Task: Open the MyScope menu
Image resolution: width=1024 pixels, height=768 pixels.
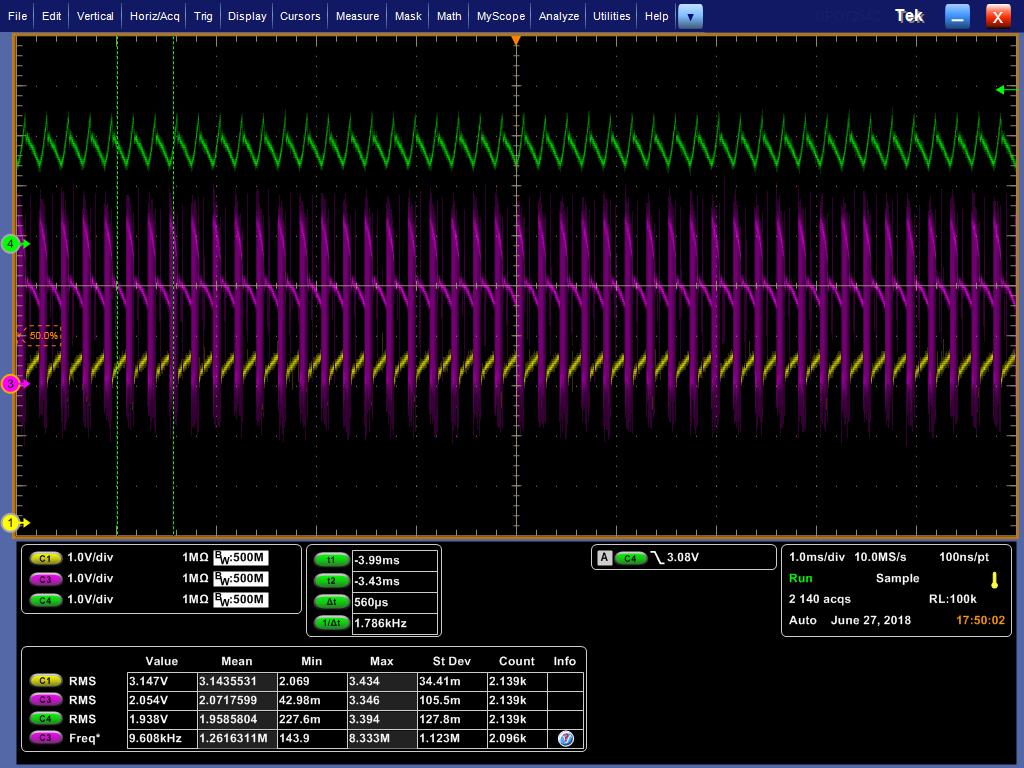Action: 500,16
